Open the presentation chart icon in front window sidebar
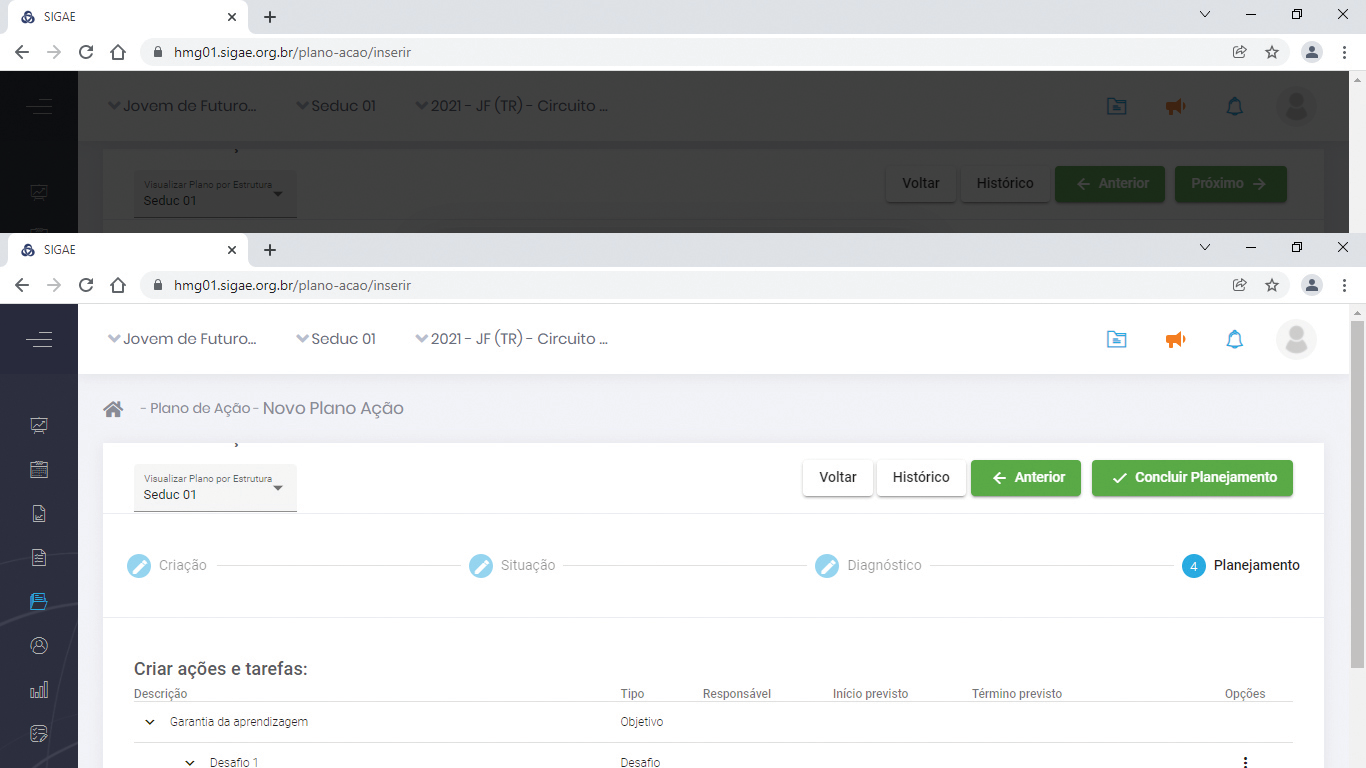 (x=39, y=425)
